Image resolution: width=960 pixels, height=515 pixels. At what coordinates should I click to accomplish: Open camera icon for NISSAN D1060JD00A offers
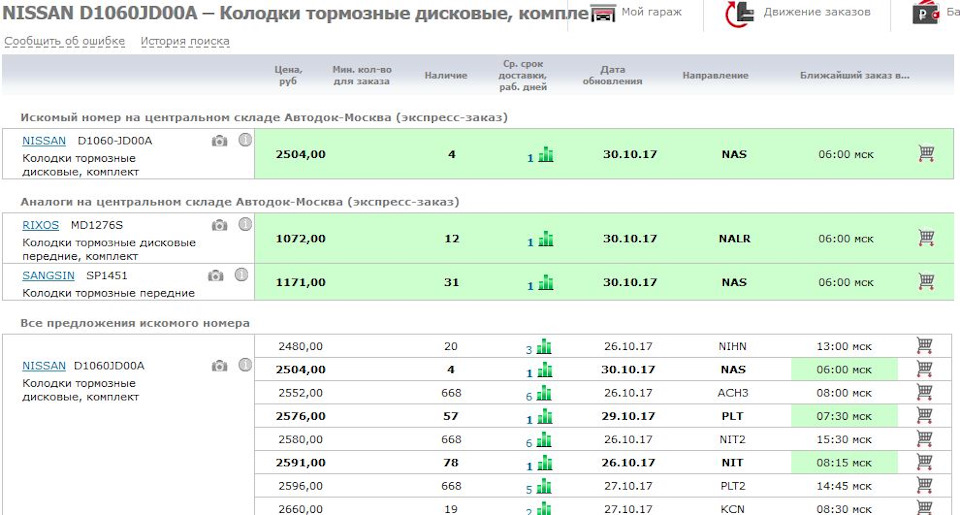pyautogui.click(x=219, y=366)
